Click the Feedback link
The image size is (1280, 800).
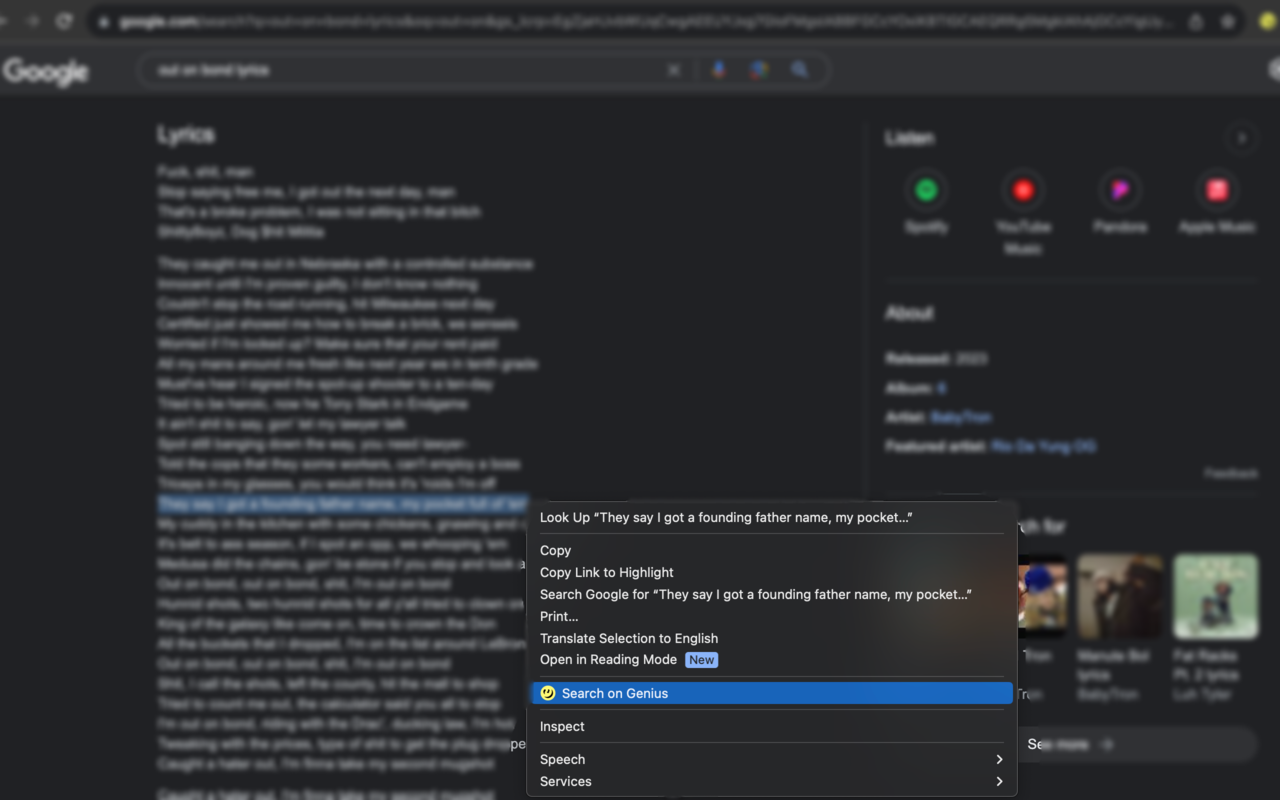tap(1231, 473)
